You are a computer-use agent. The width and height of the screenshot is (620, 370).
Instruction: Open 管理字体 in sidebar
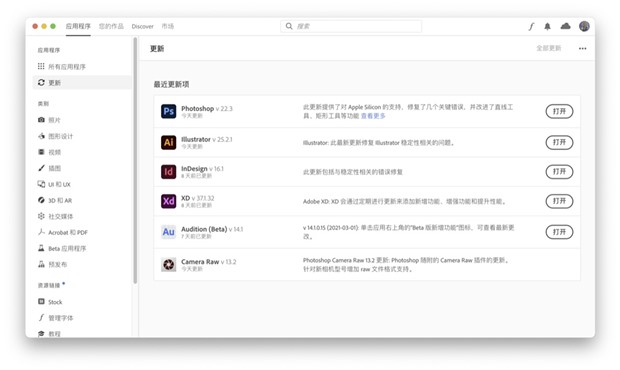[56, 318]
